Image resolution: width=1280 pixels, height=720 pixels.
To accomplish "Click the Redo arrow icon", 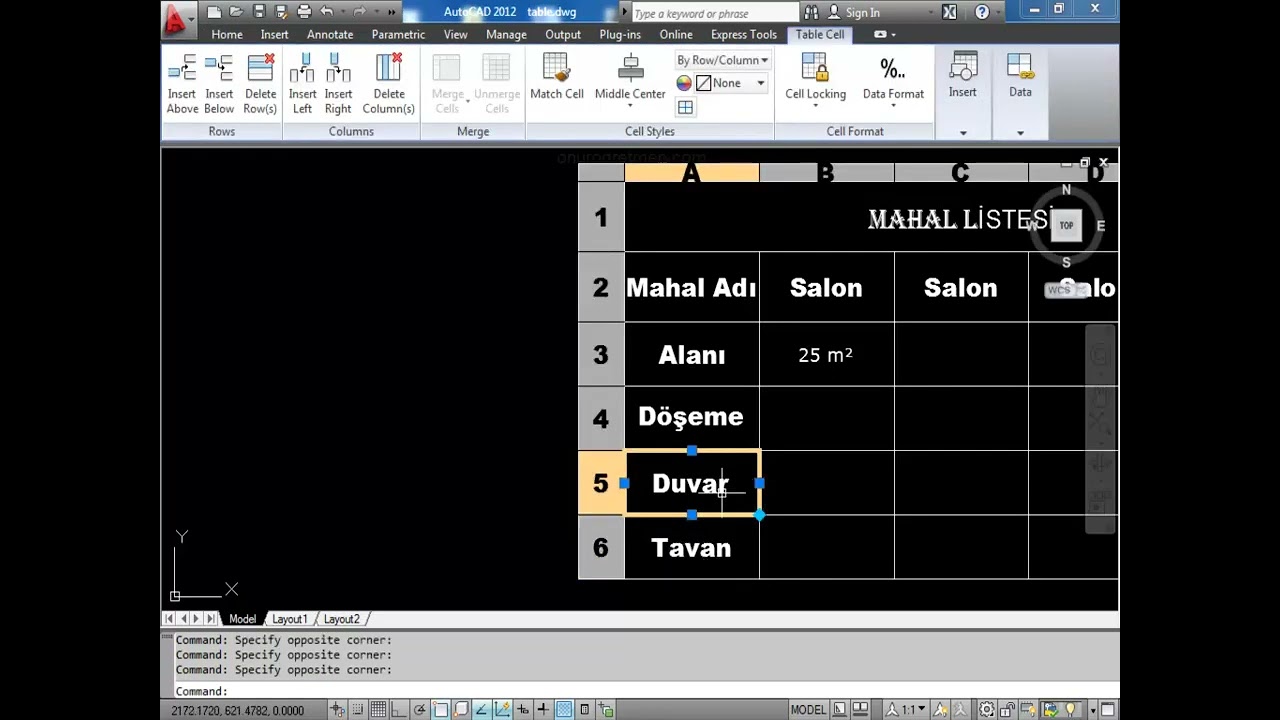I will point(359,12).
